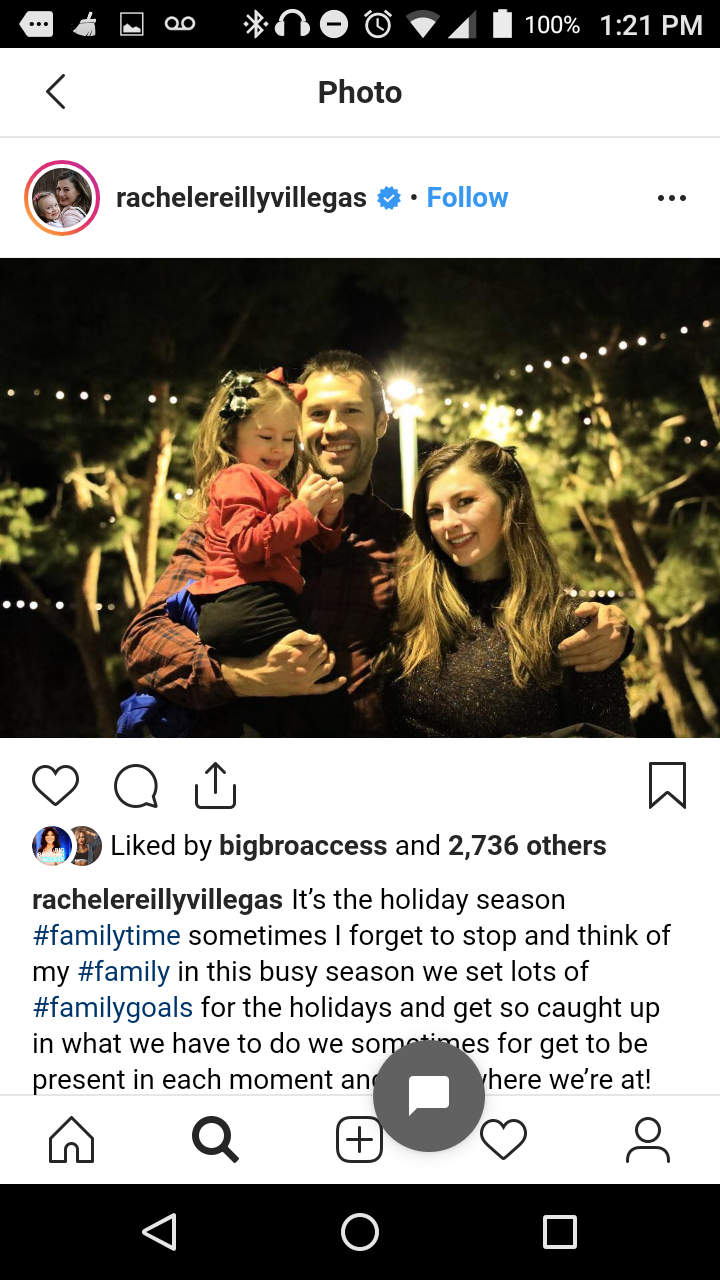Open the poster's profile picture story

click(x=62, y=198)
